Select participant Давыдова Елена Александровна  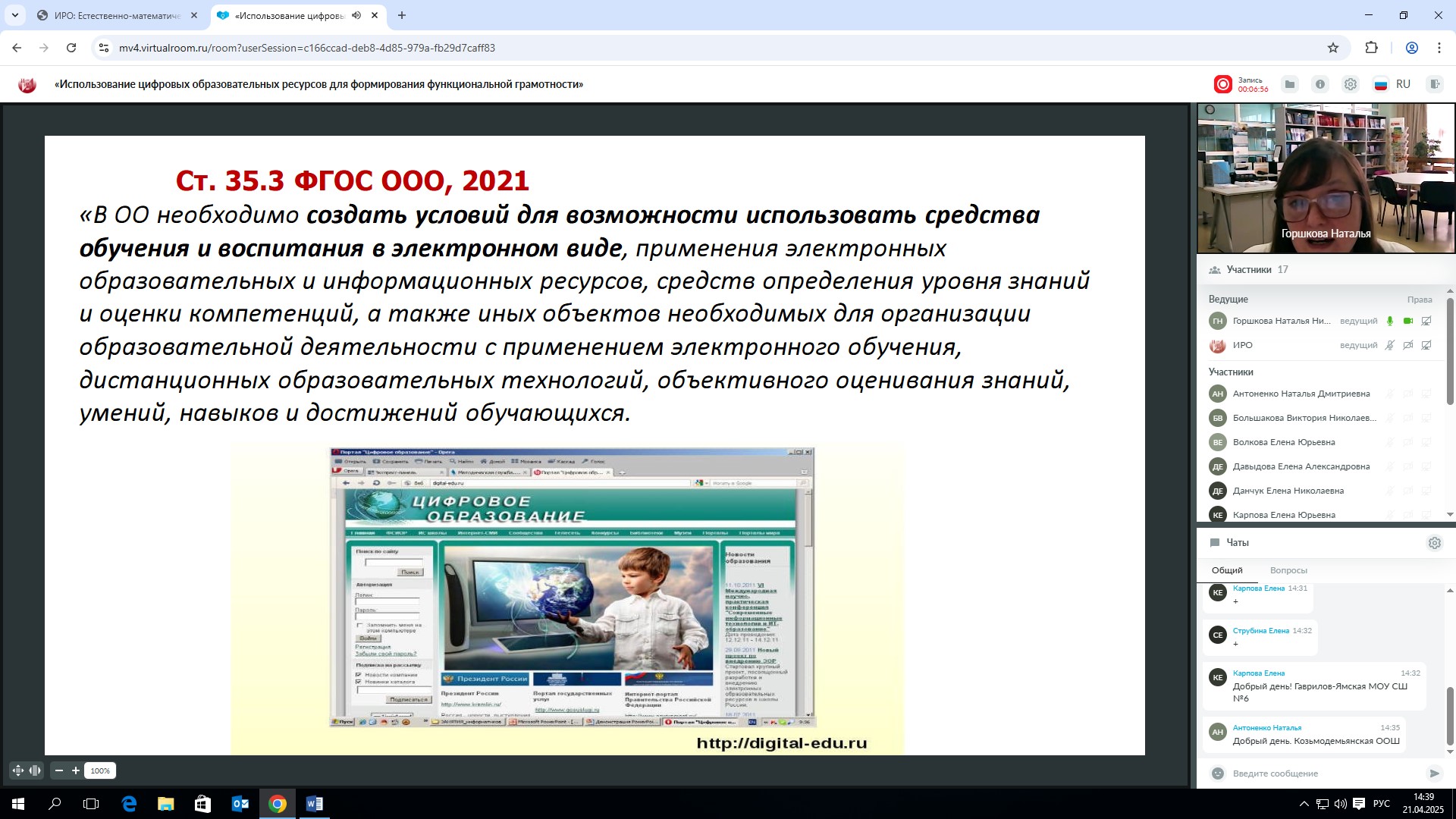tap(1301, 466)
